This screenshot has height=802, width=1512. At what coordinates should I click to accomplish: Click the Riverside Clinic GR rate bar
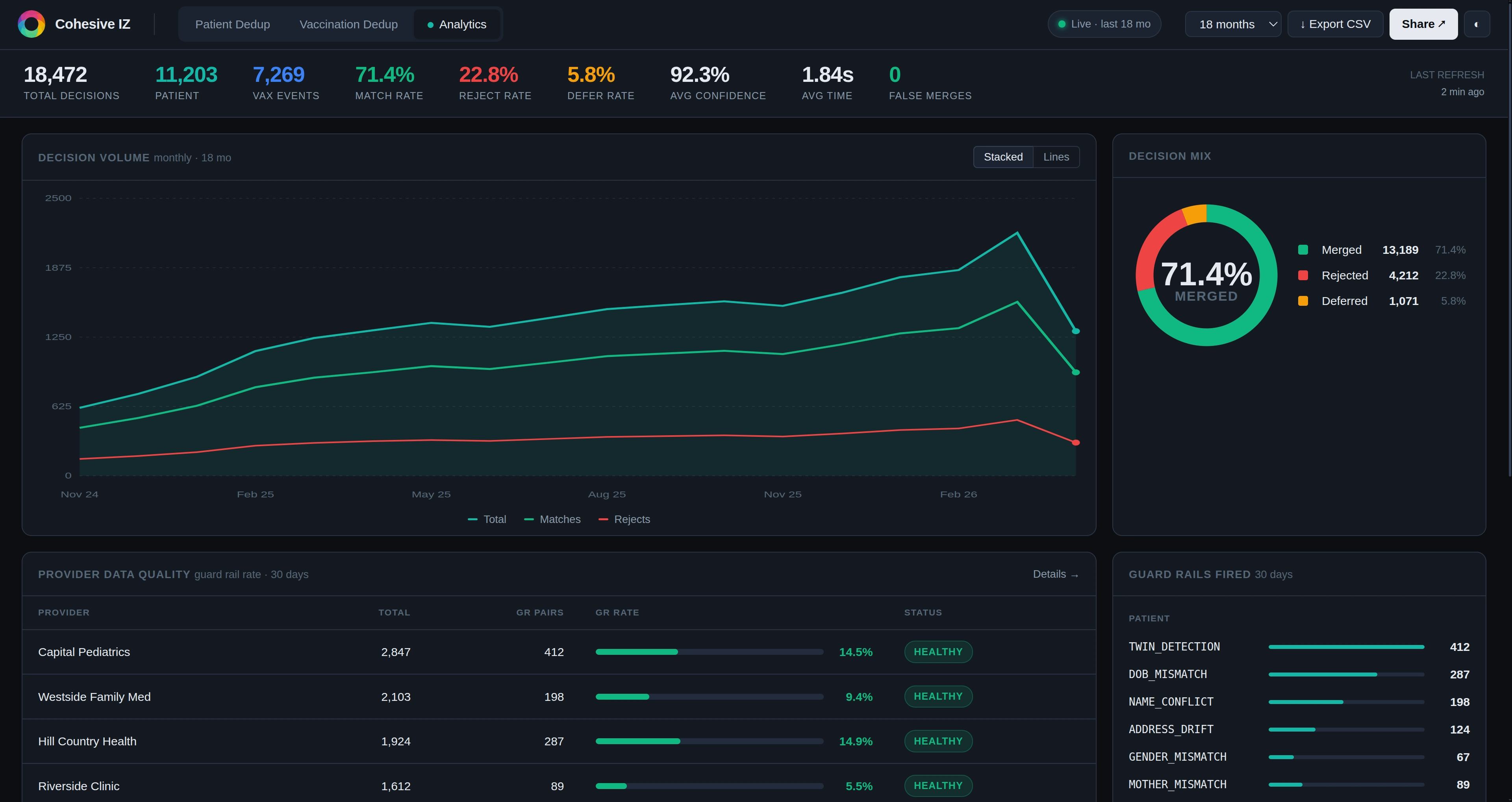[709, 785]
